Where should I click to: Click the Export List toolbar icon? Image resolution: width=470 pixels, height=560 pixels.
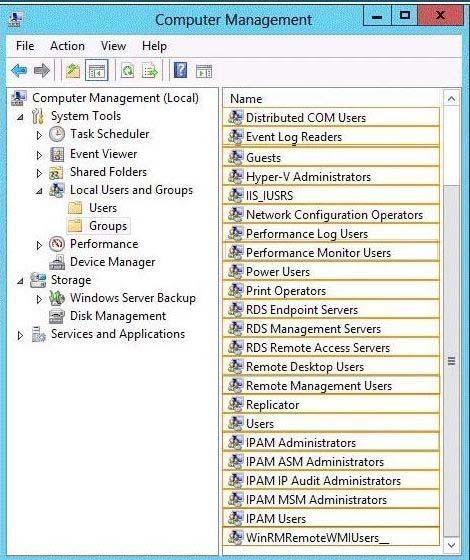pos(150,70)
